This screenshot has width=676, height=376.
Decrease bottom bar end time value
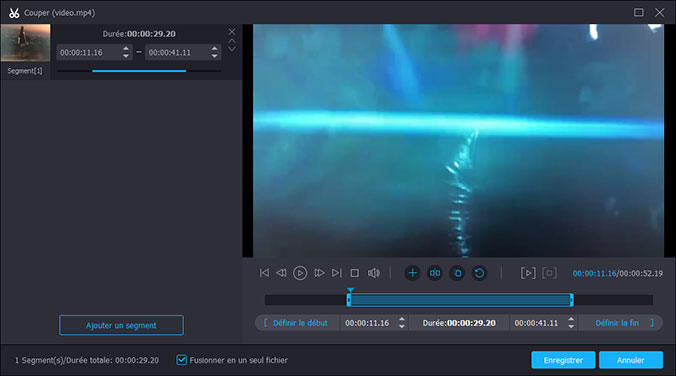571,326
